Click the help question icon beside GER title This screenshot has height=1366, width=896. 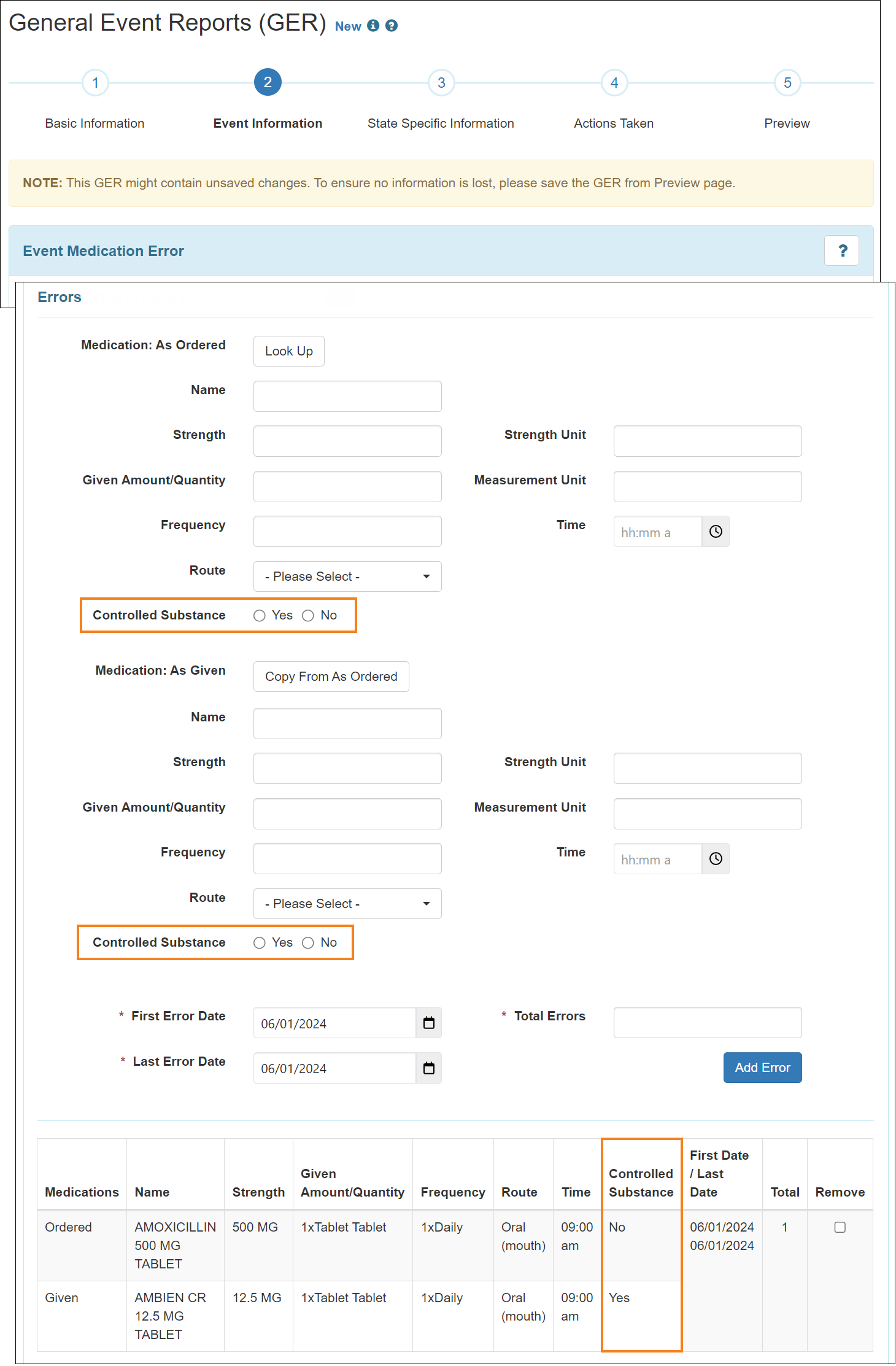tap(392, 26)
